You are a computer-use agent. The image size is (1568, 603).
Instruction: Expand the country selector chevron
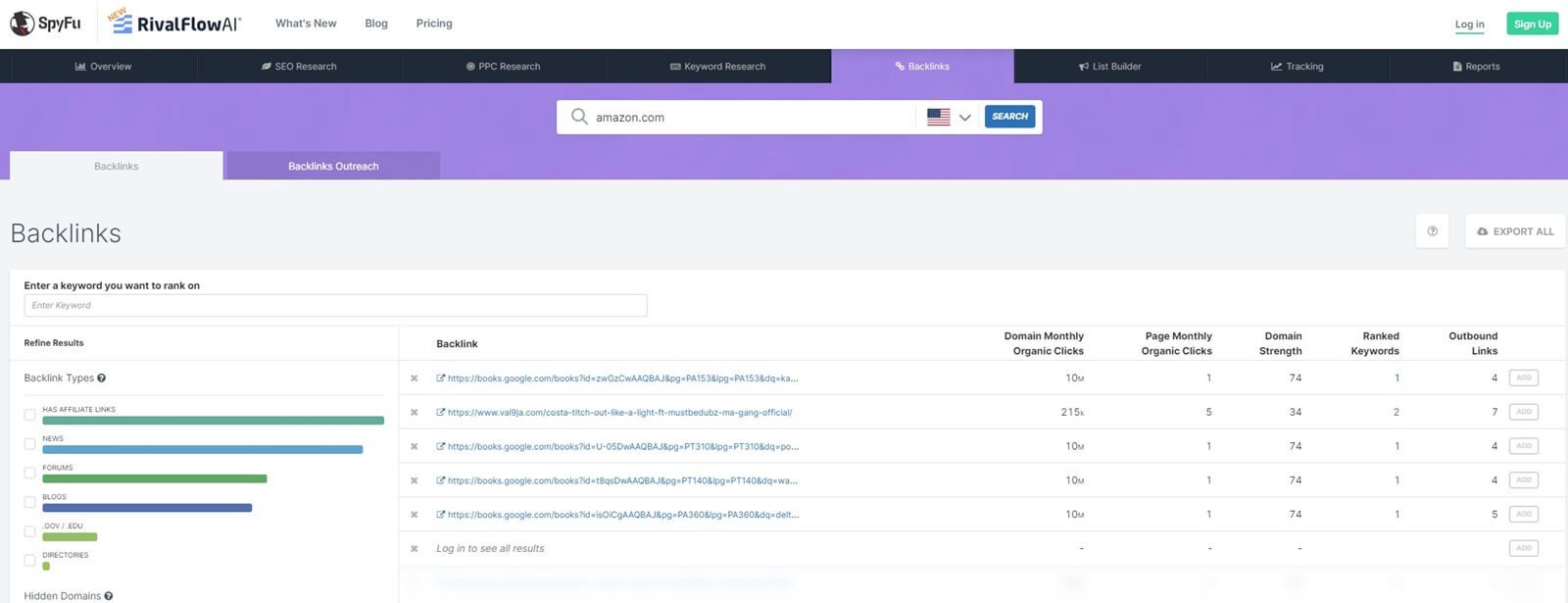tap(964, 118)
